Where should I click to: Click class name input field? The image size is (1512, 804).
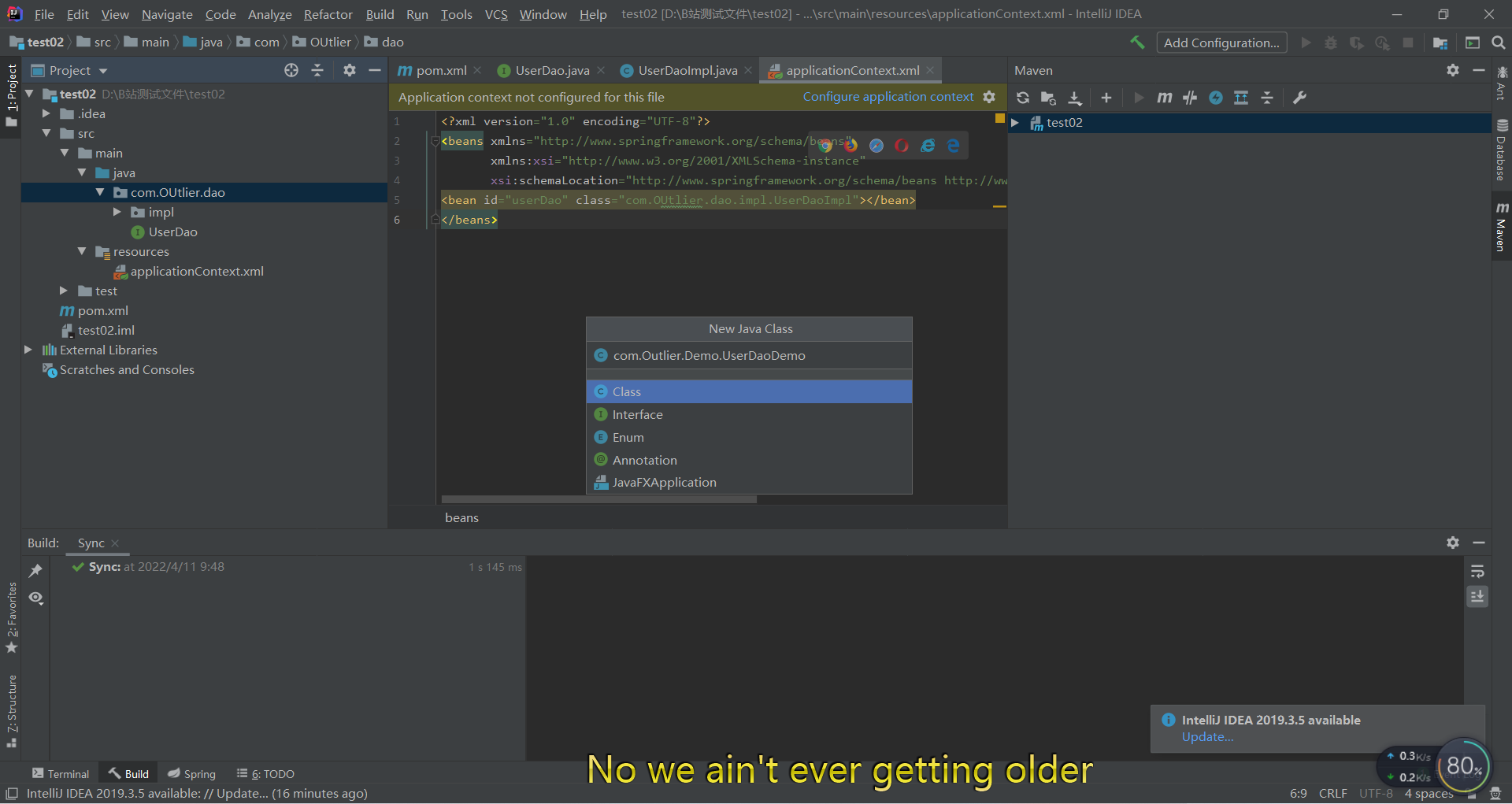click(749, 355)
